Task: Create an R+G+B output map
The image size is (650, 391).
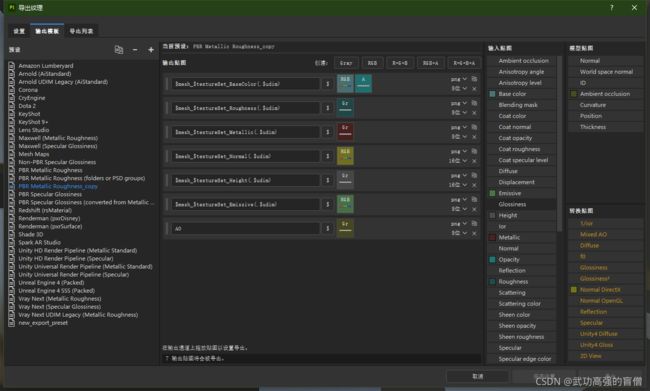Action: [400, 63]
